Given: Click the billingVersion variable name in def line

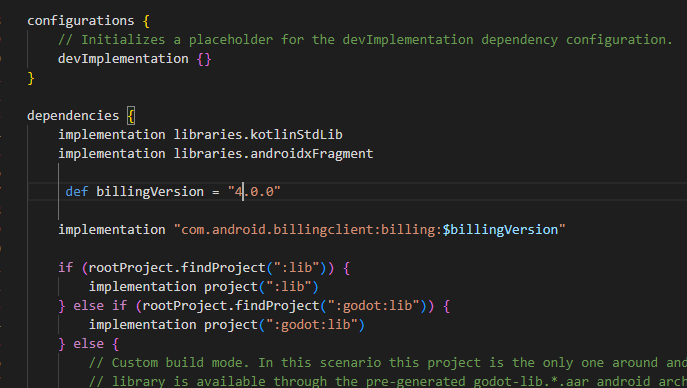Looking at the screenshot, I should [150, 191].
